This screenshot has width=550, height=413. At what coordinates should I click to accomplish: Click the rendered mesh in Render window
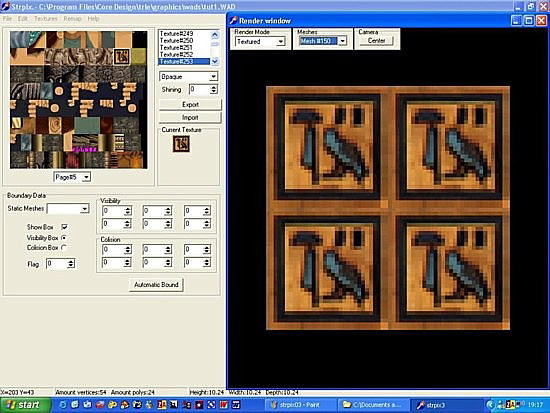click(388, 208)
